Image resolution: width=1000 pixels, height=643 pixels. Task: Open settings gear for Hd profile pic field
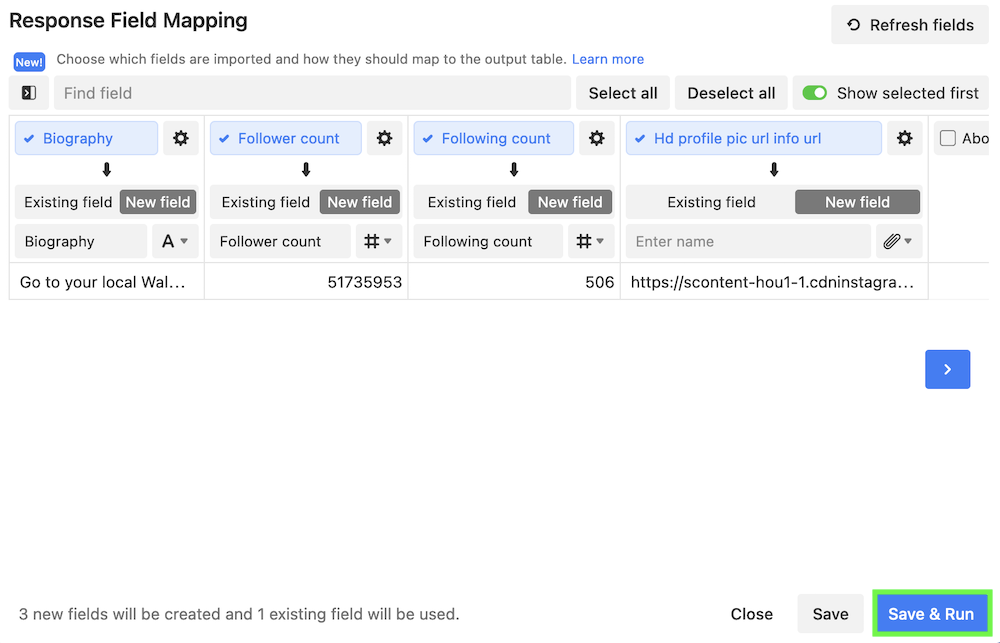pos(904,139)
